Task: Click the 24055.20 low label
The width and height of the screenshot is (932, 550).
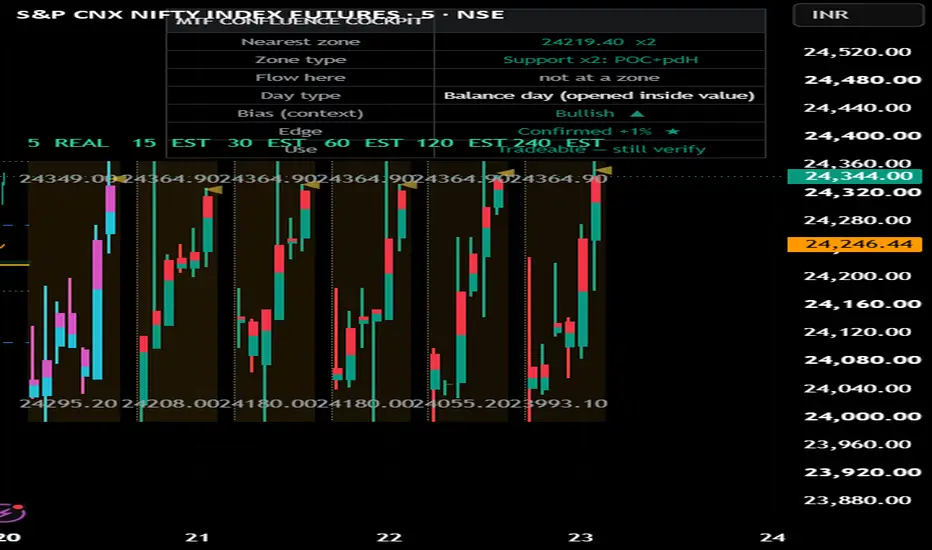Action: tap(462, 404)
